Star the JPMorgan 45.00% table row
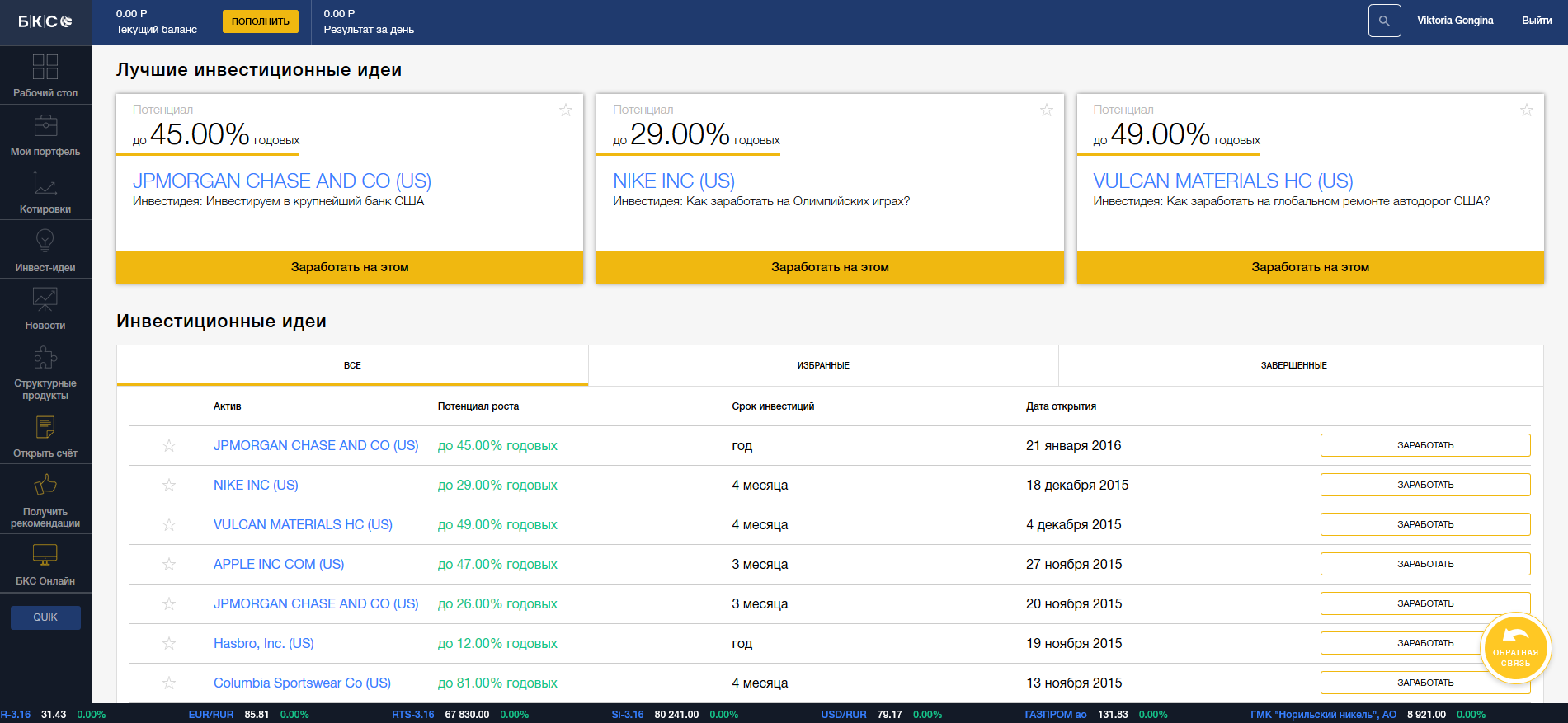Screen dimensions: 1568x723 click(169, 445)
